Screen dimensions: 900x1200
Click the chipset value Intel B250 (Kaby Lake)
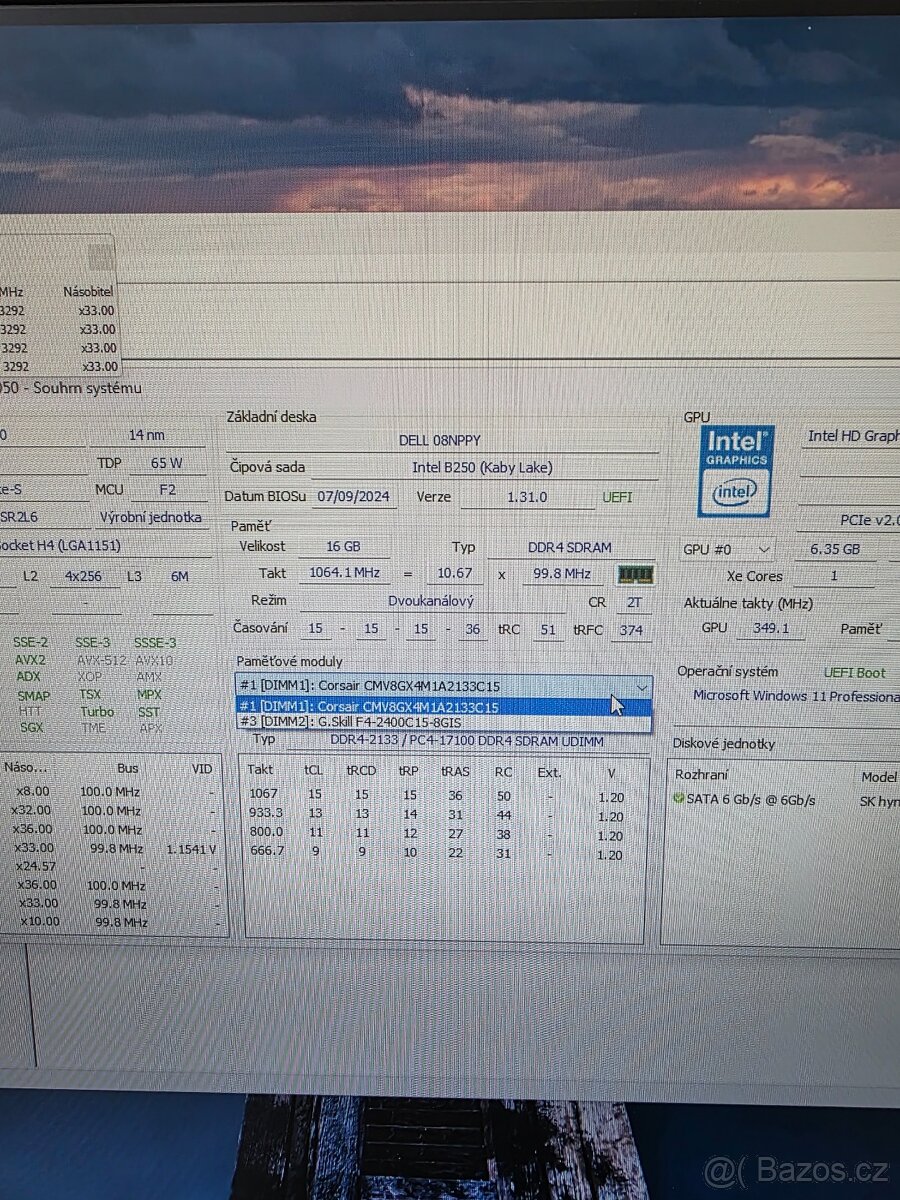(x=482, y=467)
